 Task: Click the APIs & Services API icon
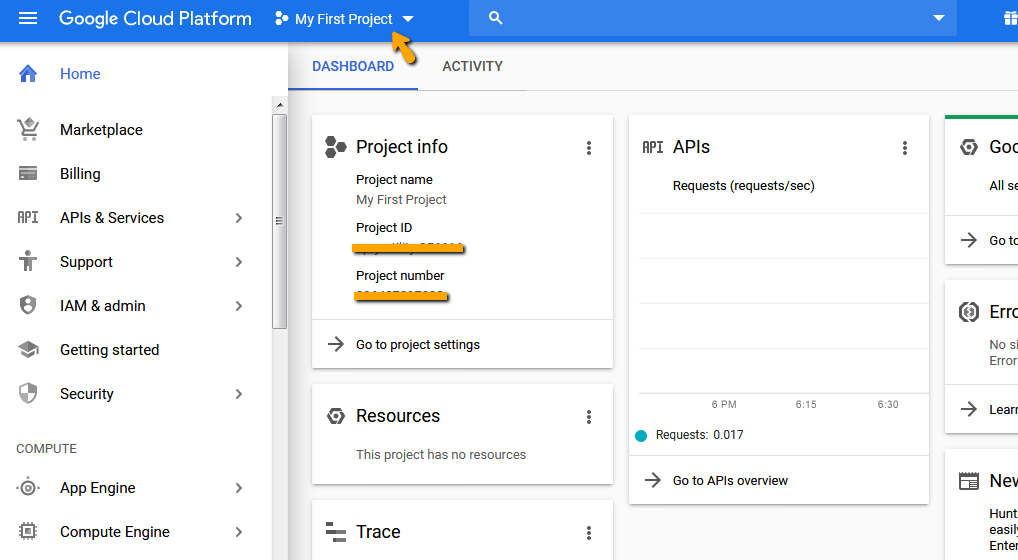coord(28,217)
